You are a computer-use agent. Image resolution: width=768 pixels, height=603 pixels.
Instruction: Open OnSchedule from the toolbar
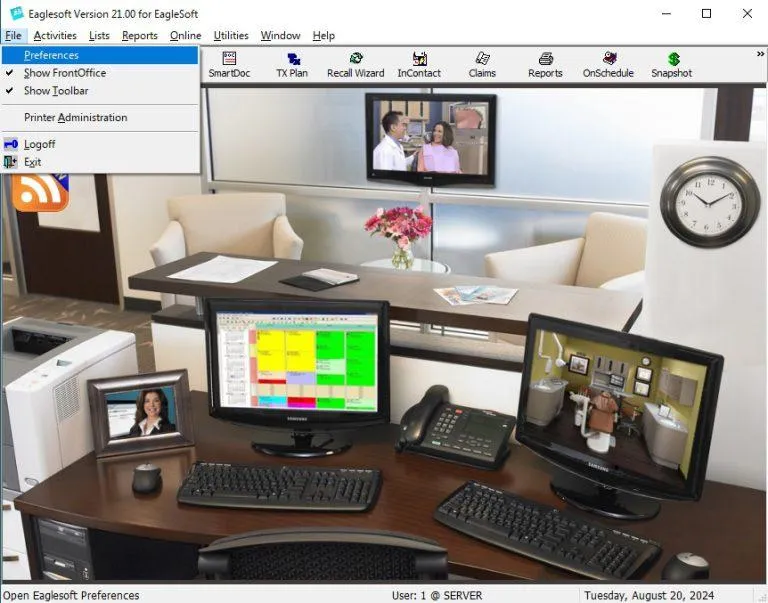coord(608,65)
